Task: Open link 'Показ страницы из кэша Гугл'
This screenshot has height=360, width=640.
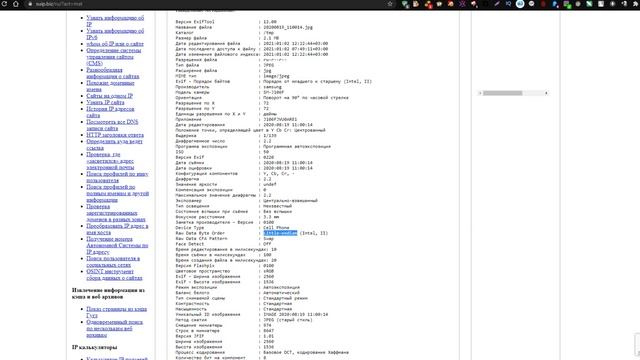Action: click(116, 313)
